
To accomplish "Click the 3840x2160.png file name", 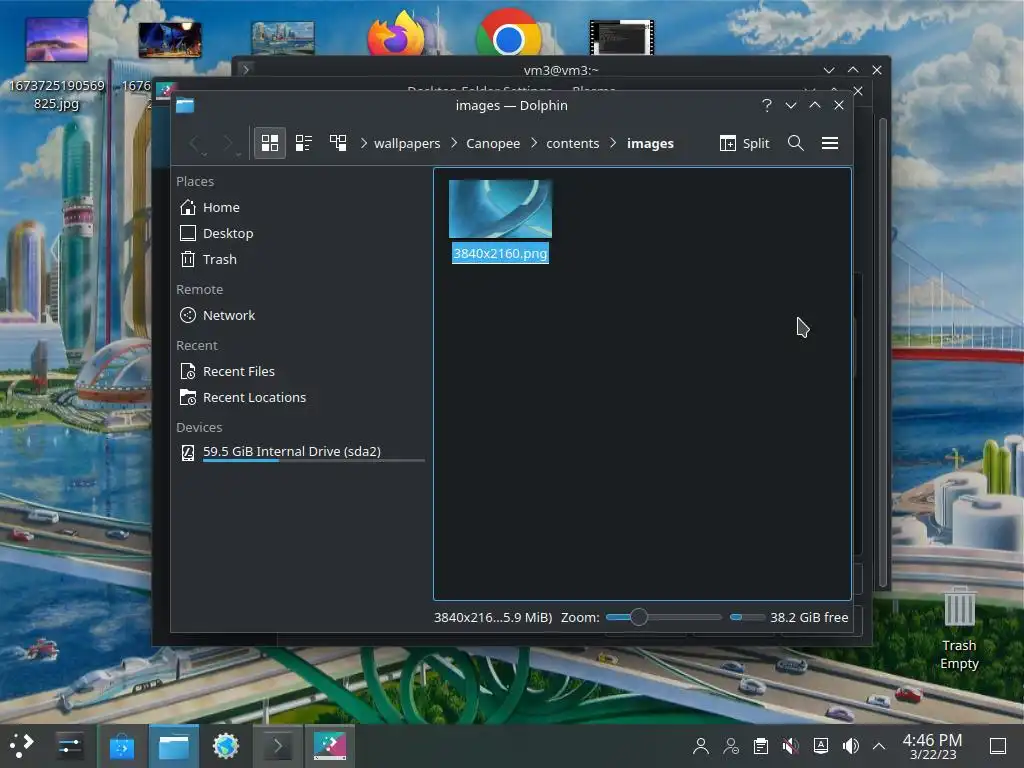I will (500, 253).
